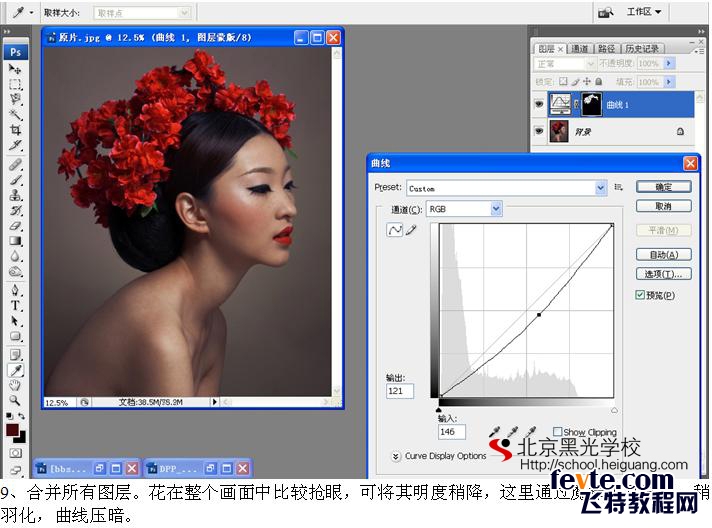
Task: Toggle lock all padlock icon
Action: [599, 81]
